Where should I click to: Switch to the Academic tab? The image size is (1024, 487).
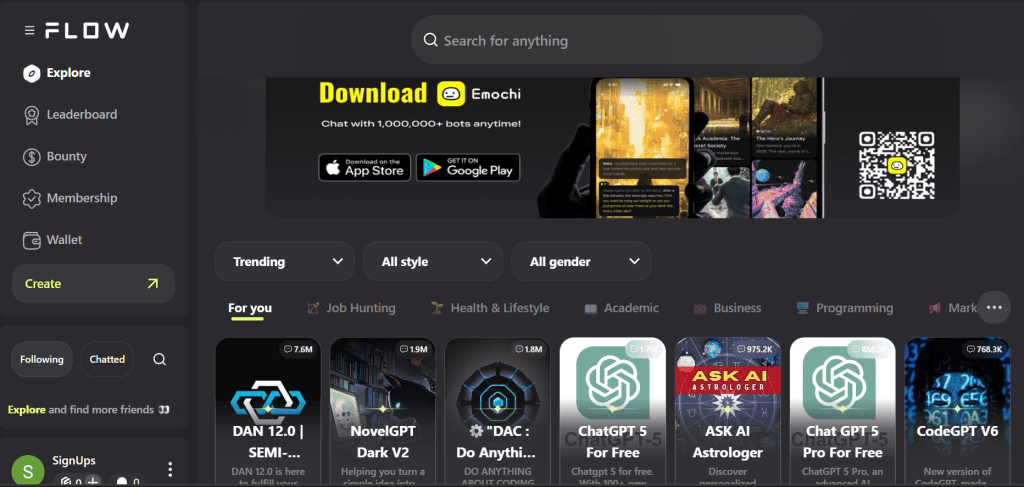(x=622, y=308)
